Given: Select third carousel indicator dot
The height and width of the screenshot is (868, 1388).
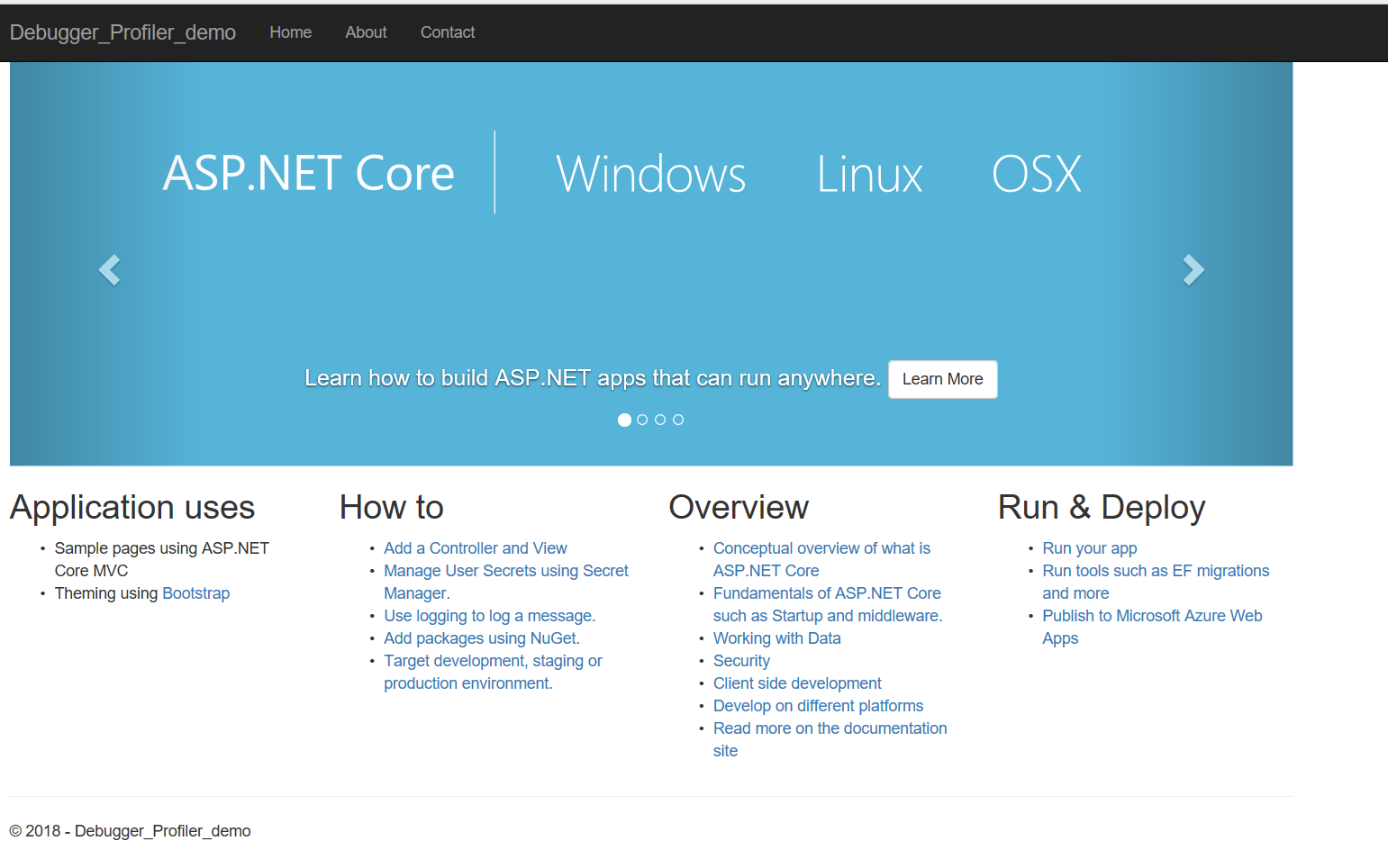Looking at the screenshot, I should (x=660, y=420).
